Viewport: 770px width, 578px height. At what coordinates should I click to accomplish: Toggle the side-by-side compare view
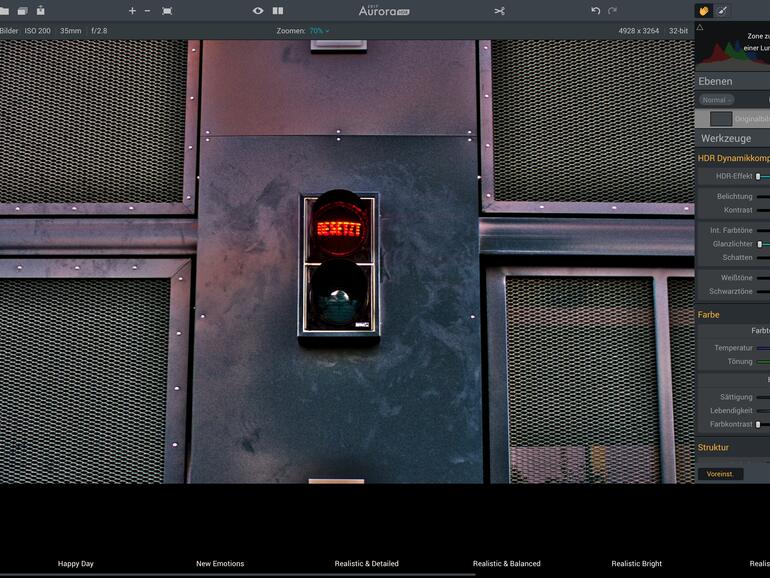tap(278, 11)
